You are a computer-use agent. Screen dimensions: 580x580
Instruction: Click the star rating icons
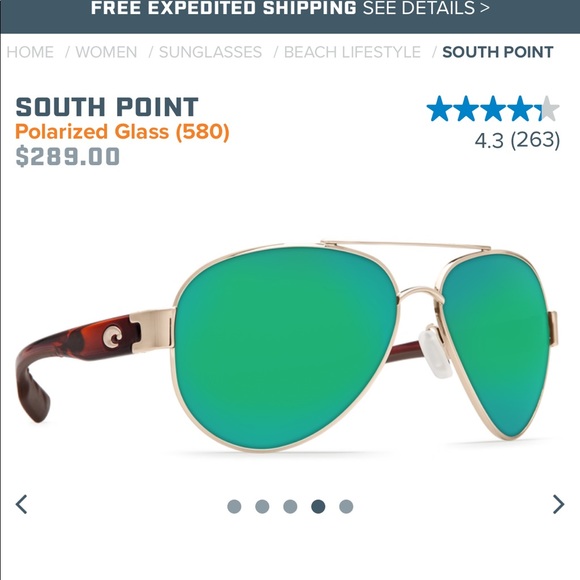493,108
